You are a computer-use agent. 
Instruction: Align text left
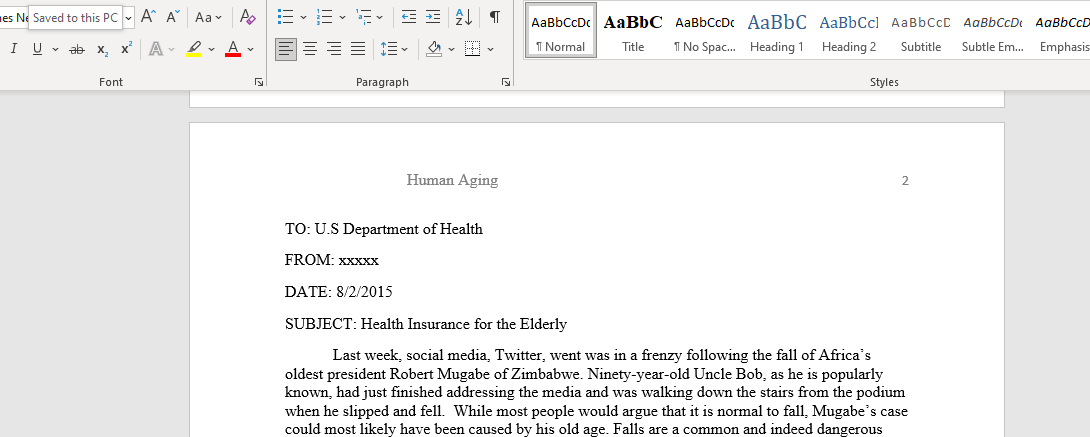(286, 49)
